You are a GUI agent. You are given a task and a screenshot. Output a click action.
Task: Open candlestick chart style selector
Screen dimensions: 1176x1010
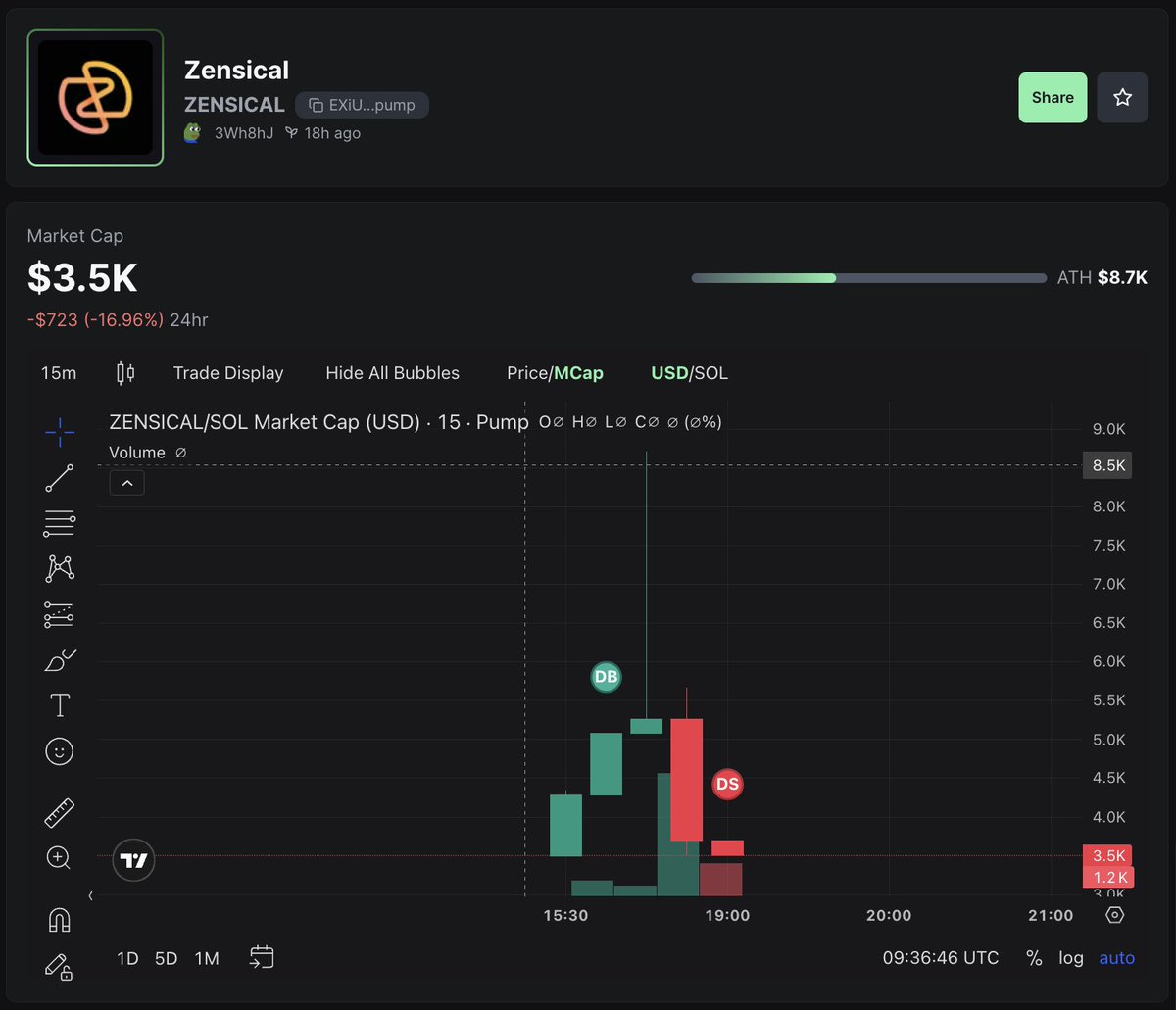pyautogui.click(x=125, y=372)
